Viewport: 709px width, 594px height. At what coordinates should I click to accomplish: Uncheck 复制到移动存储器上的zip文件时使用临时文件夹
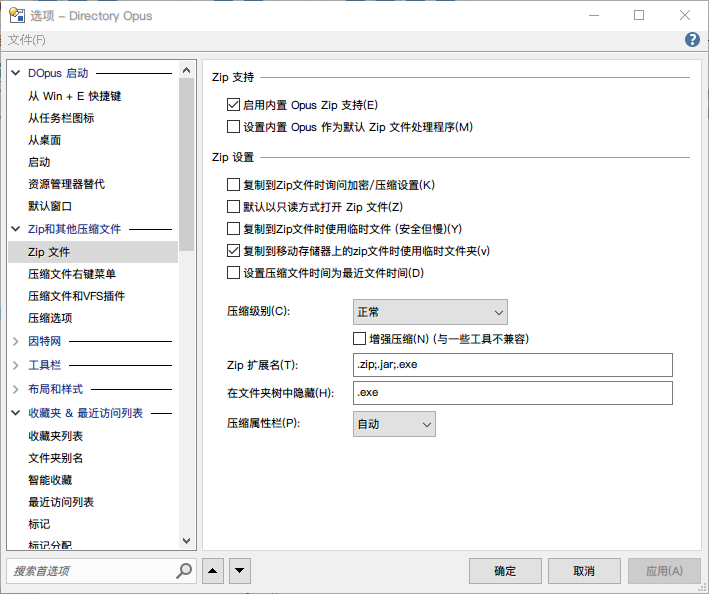[x=233, y=250]
